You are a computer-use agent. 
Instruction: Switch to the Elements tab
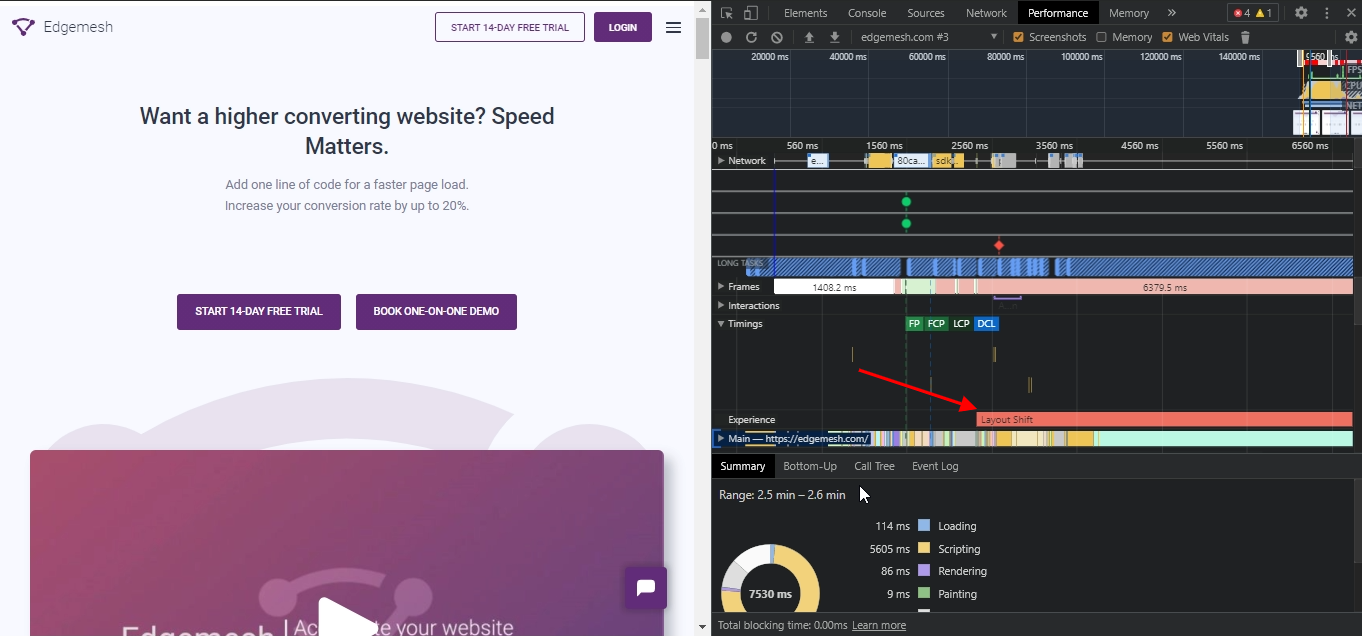click(x=805, y=13)
